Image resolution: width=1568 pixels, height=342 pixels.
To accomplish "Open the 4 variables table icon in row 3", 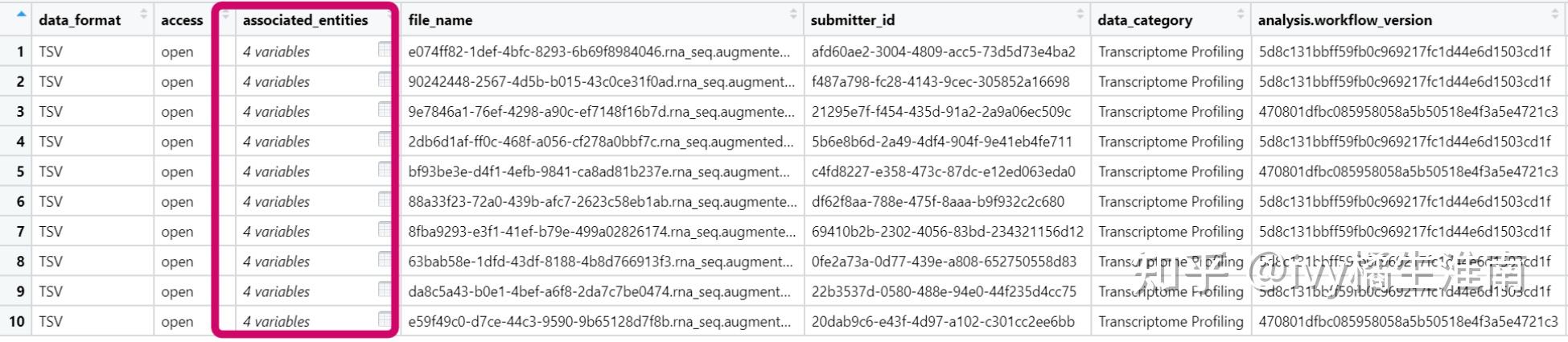I will (385, 109).
